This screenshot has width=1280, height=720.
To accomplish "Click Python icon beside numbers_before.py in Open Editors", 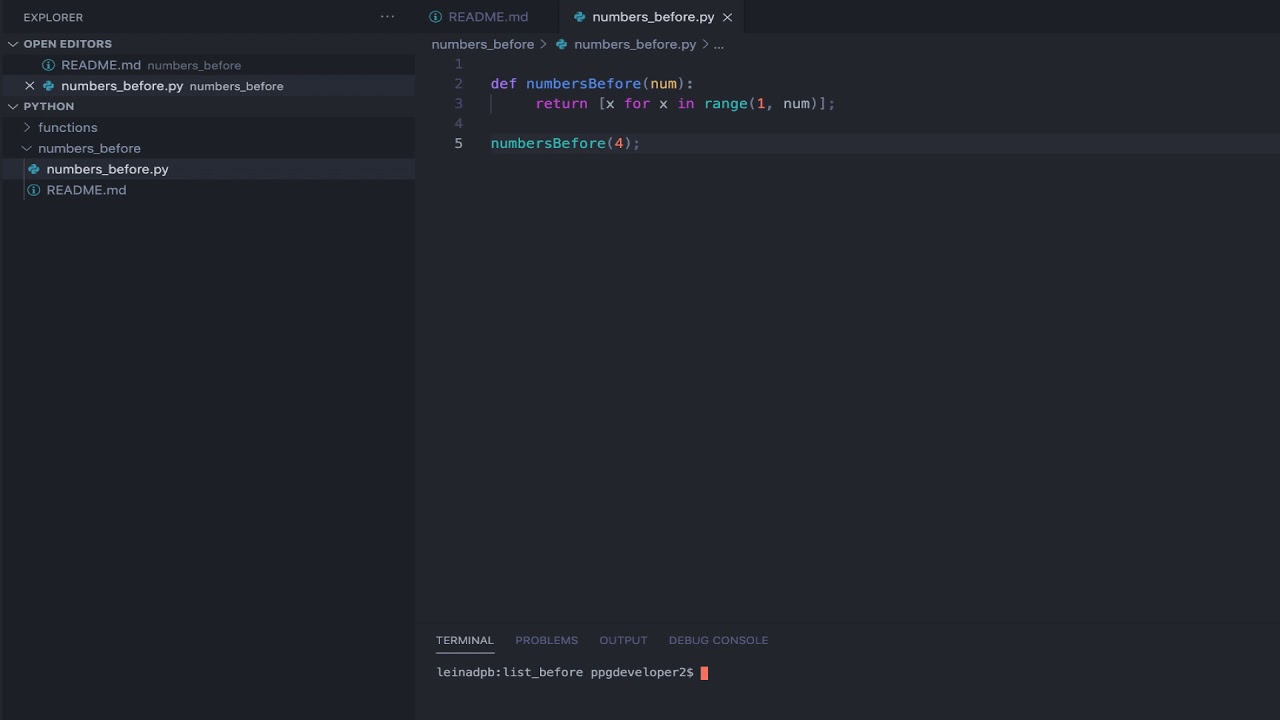I will click(x=48, y=86).
